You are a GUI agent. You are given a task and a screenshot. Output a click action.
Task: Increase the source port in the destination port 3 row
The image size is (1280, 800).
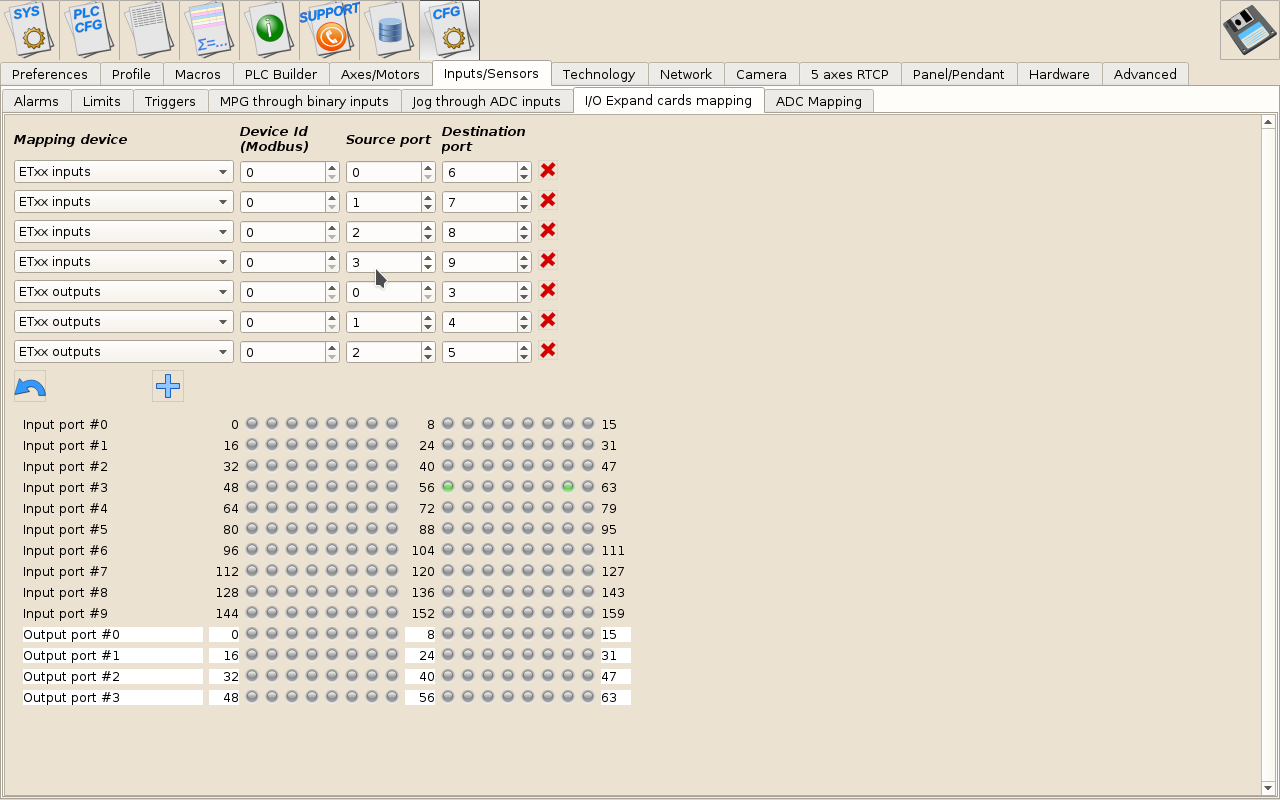click(x=428, y=287)
